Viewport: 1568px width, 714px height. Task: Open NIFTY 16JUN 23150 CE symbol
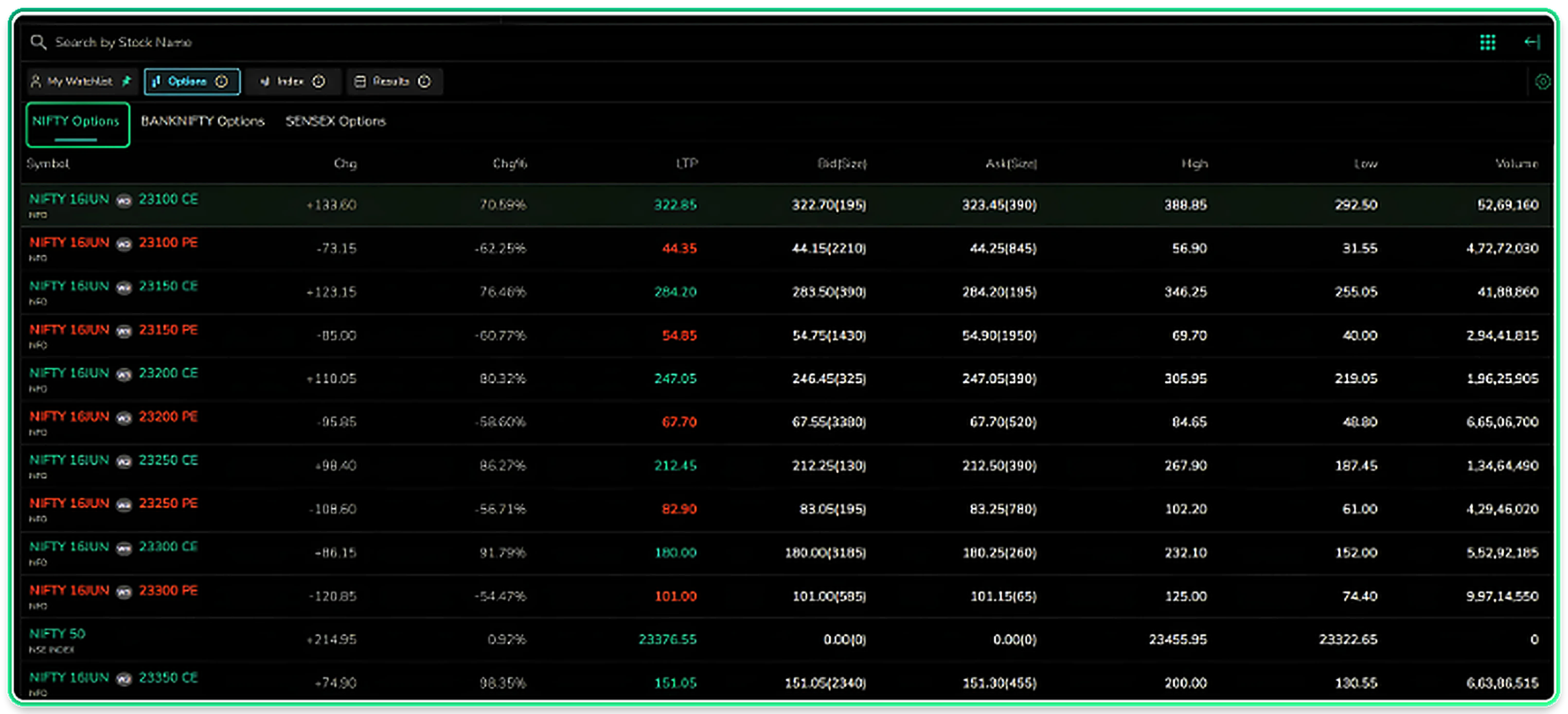pyautogui.click(x=114, y=286)
